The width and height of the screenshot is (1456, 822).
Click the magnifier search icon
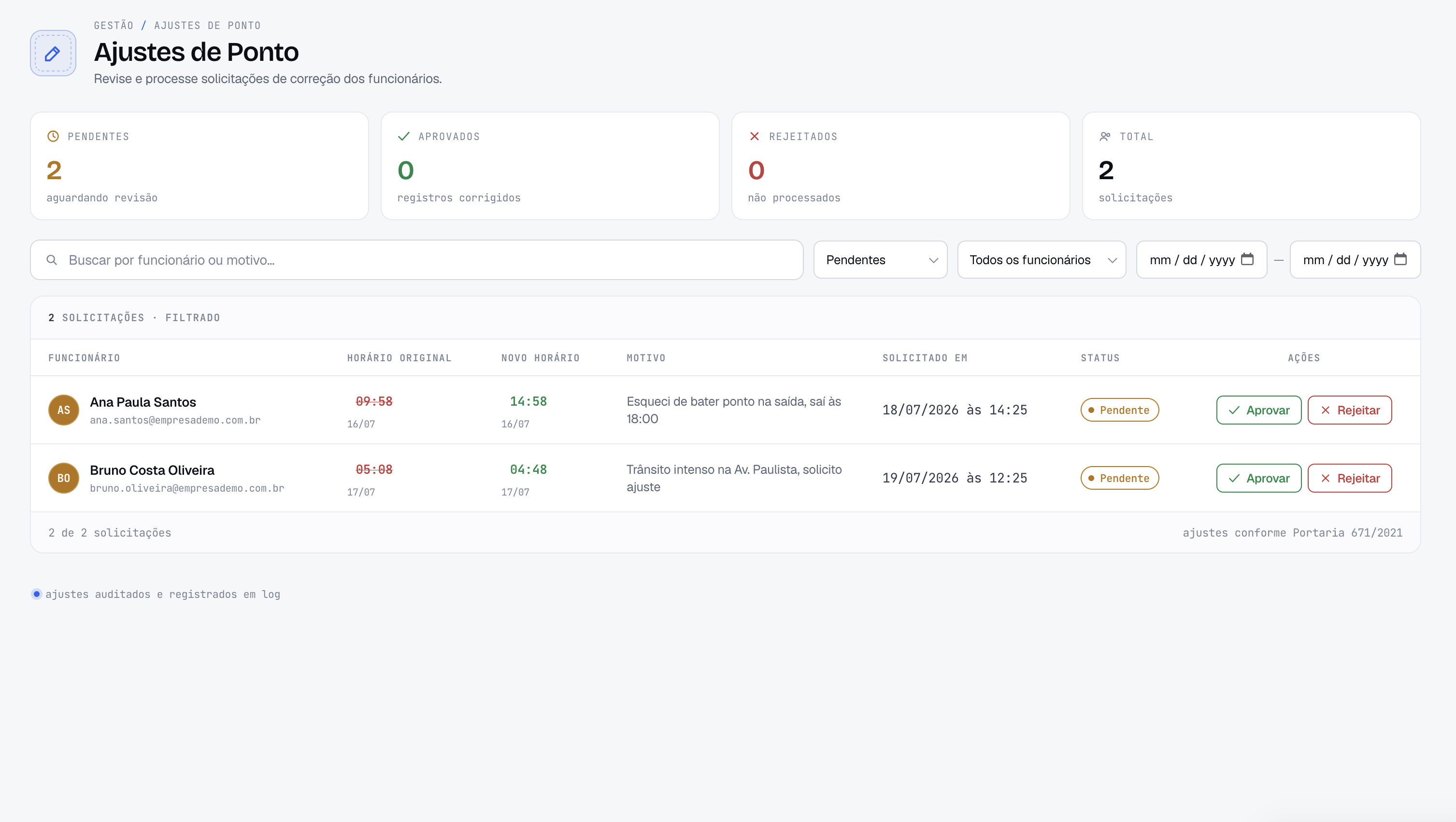51,260
